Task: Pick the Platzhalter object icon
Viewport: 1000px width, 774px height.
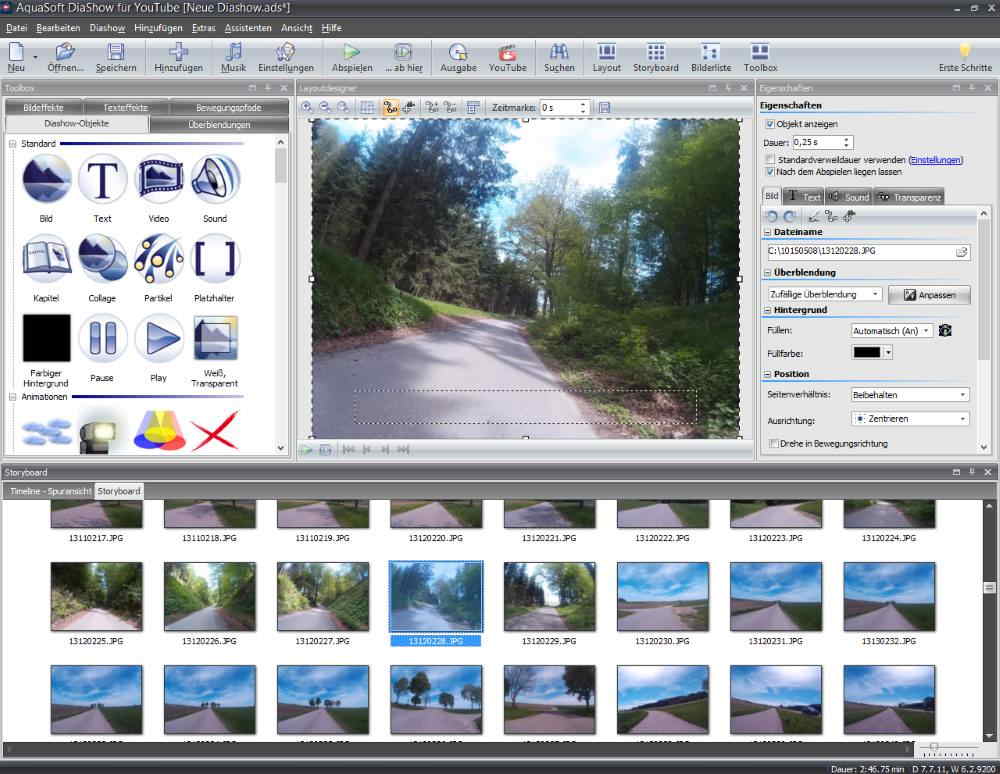Action: (214, 259)
